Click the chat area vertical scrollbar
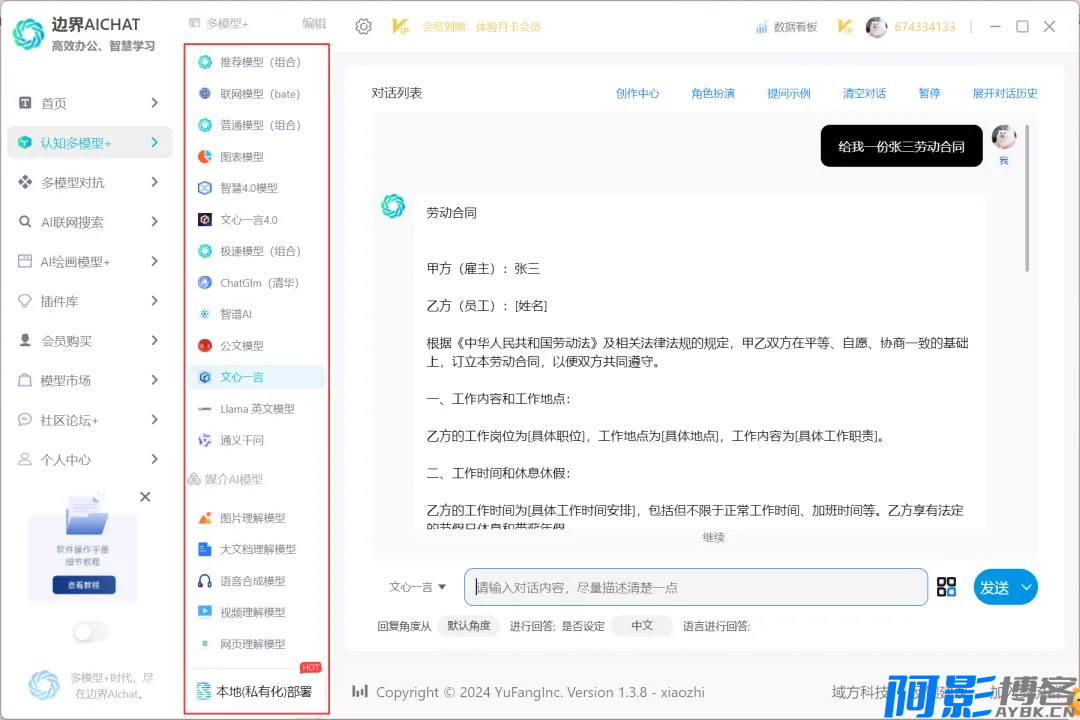The width and height of the screenshot is (1080, 720). point(1027,198)
